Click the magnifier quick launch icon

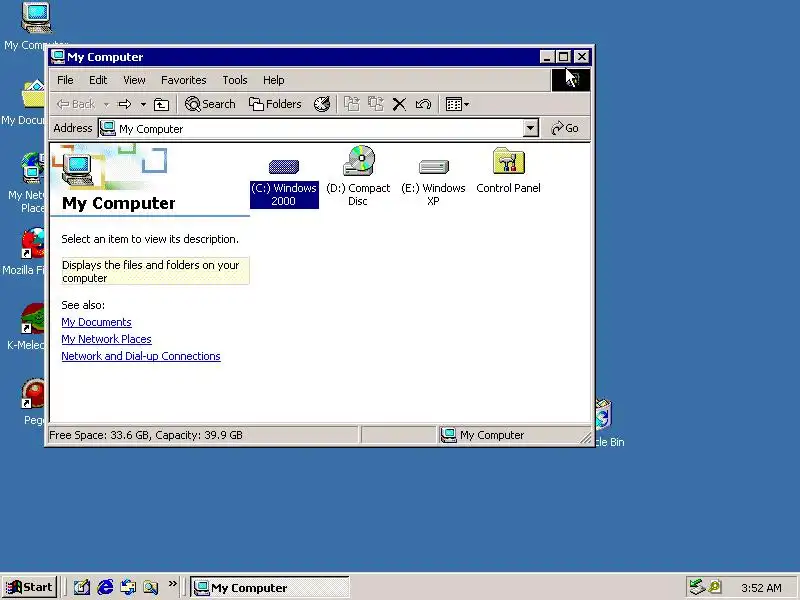pyautogui.click(x=151, y=587)
